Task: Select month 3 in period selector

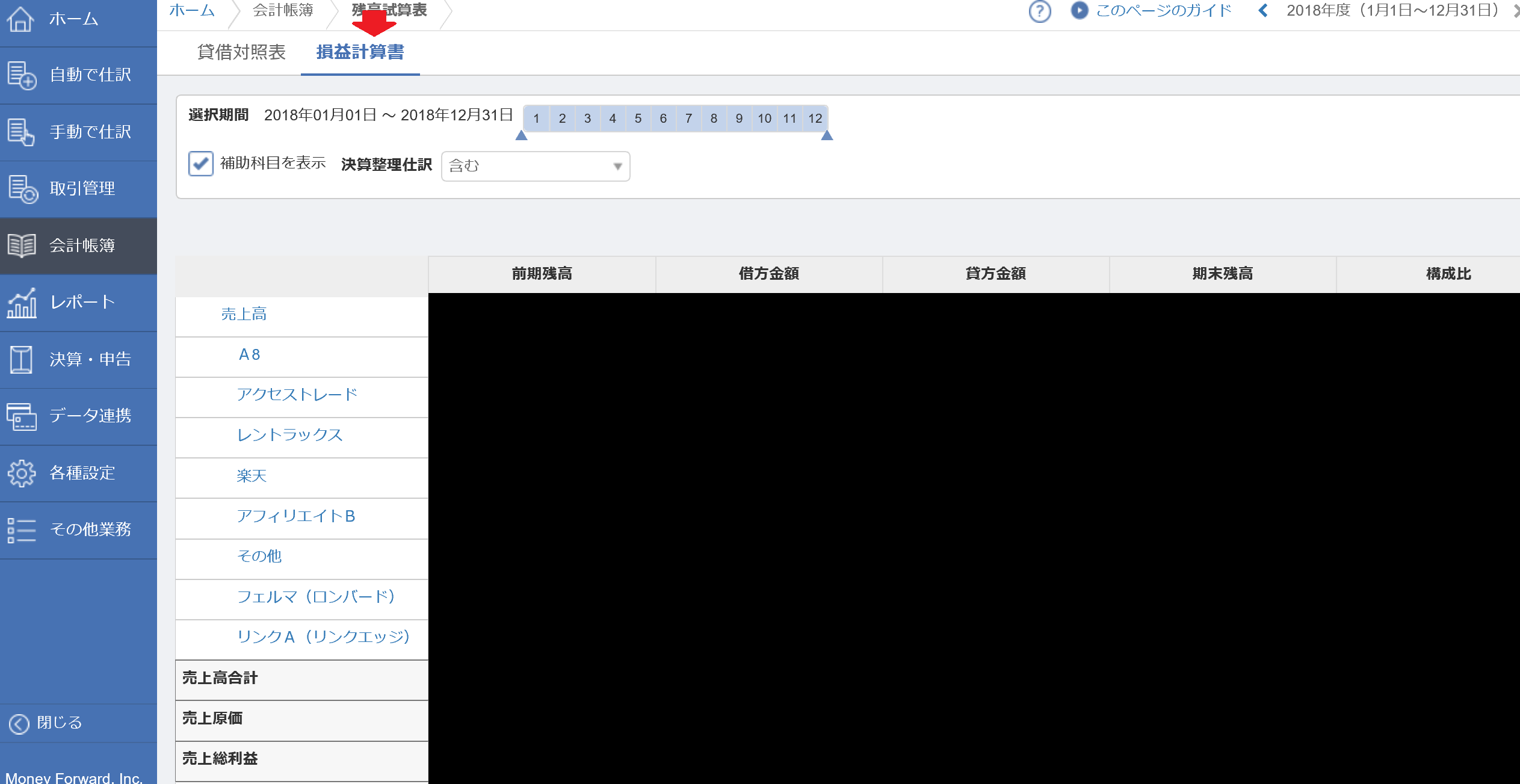Action: (x=587, y=119)
